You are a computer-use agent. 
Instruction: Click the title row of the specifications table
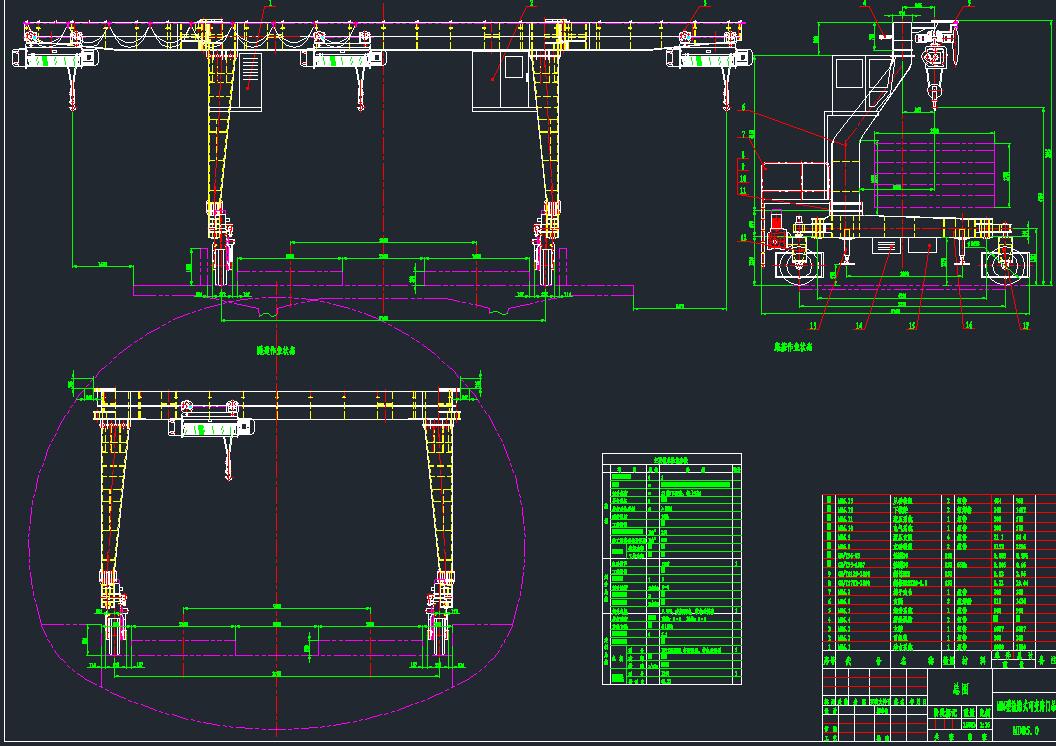pos(671,459)
